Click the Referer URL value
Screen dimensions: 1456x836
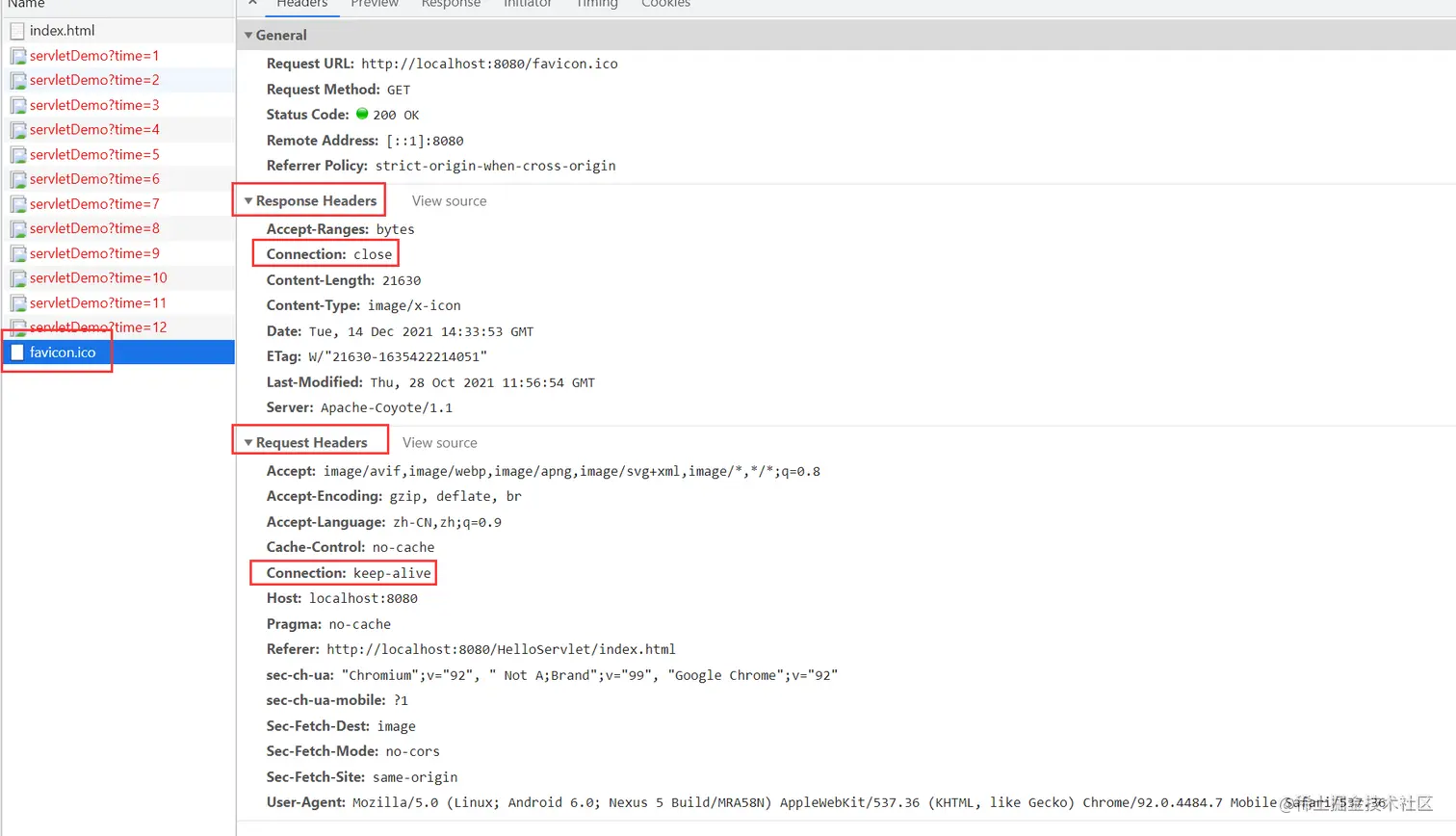501,649
